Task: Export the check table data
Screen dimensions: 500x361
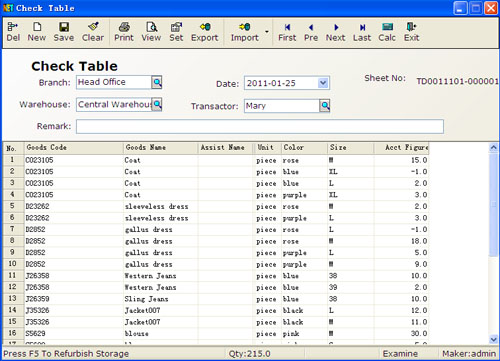Action: pyautogui.click(x=205, y=32)
